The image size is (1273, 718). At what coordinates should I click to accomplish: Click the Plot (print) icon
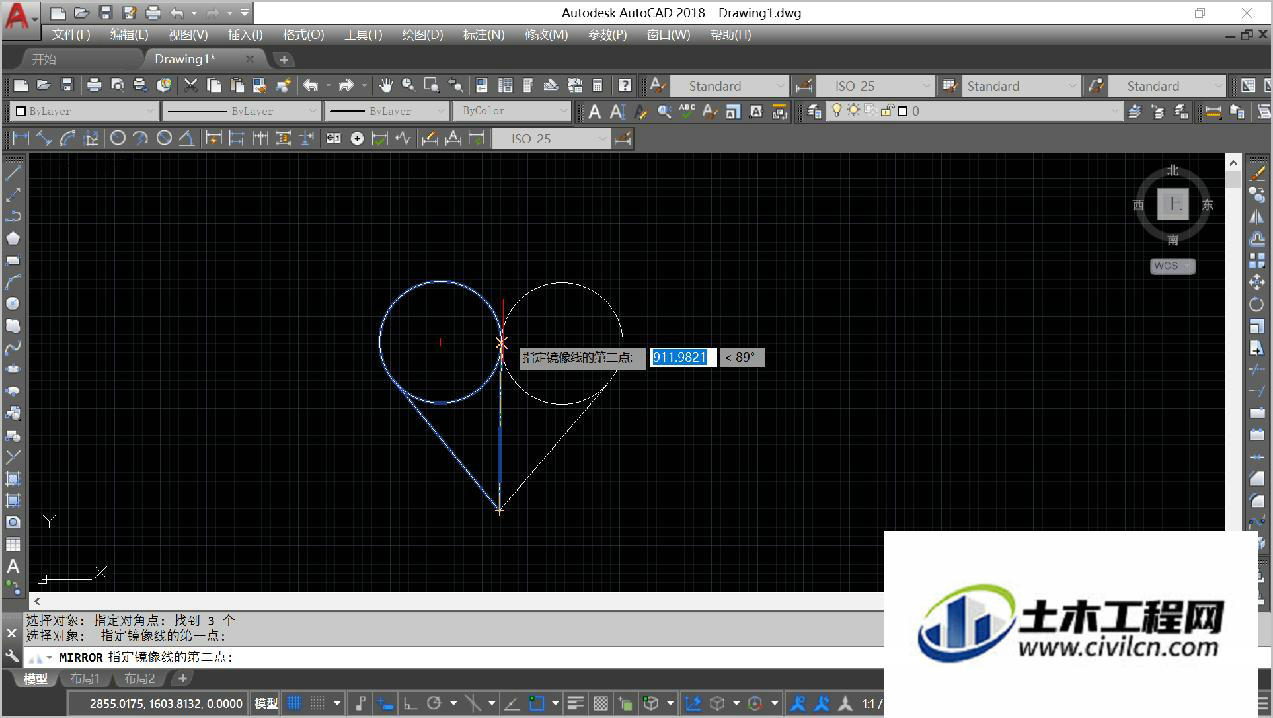[94, 86]
